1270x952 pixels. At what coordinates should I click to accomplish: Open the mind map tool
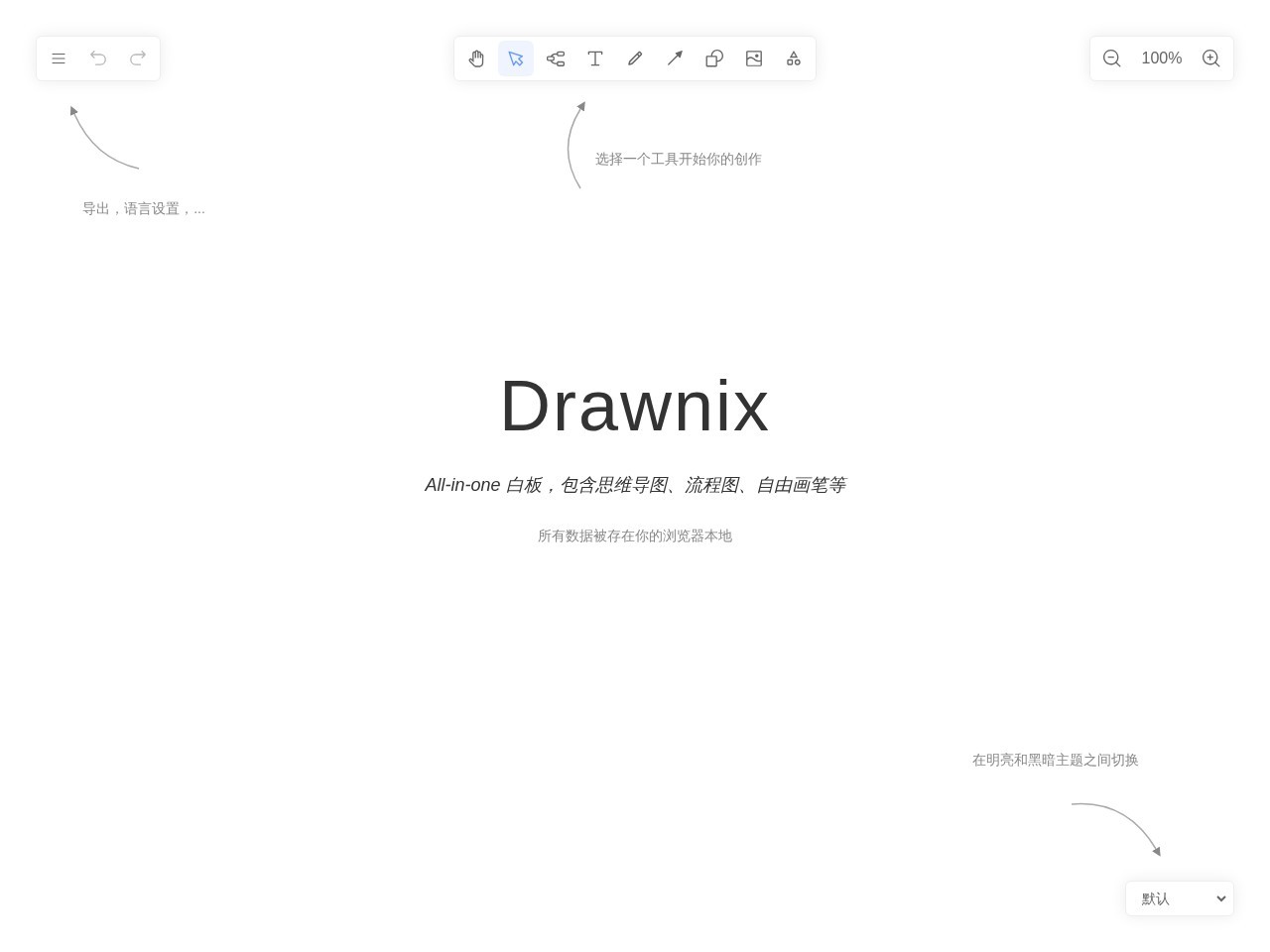[x=556, y=59]
